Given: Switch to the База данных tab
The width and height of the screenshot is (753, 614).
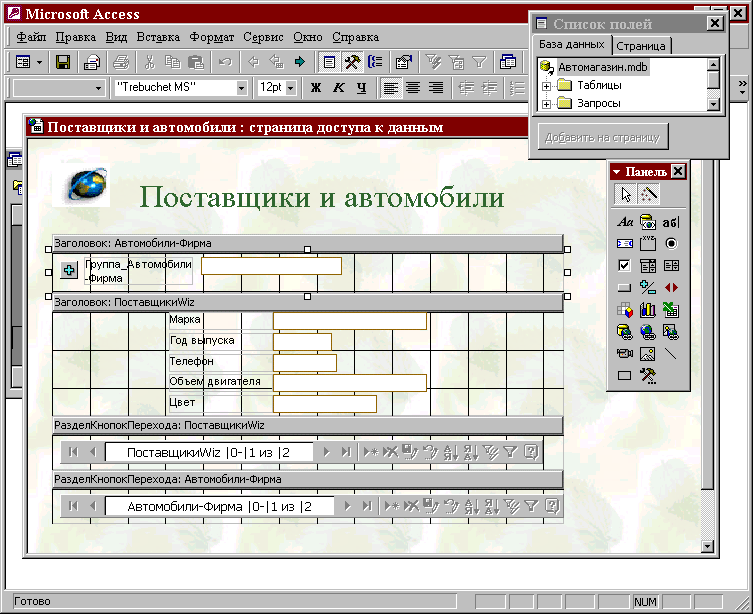Looking at the screenshot, I should point(571,45).
